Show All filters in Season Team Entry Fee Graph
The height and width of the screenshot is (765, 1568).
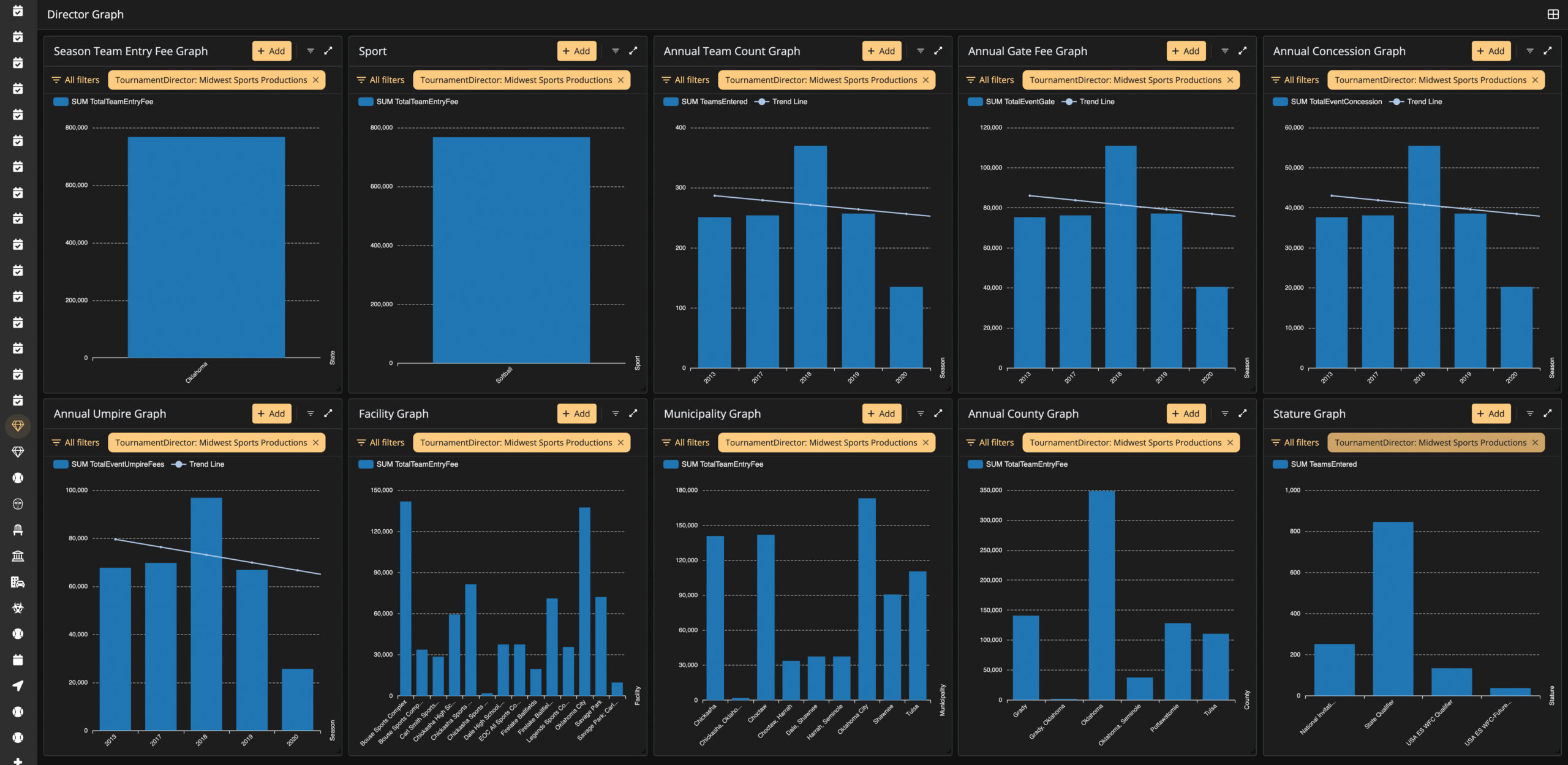75,80
